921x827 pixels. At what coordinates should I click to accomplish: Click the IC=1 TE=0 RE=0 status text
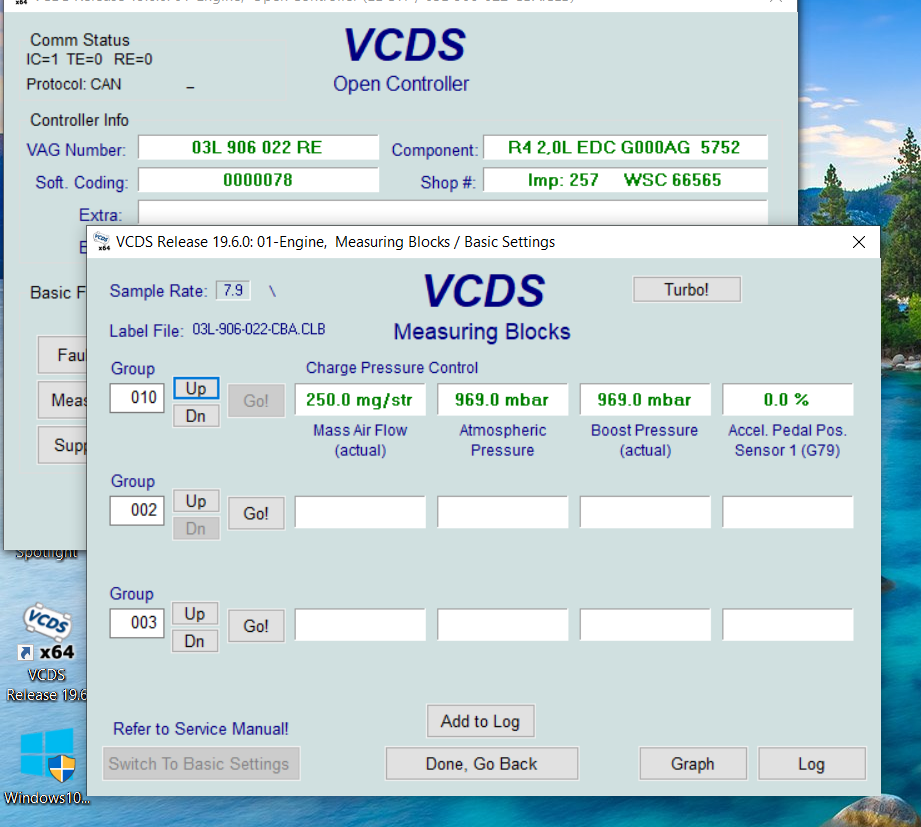[89, 59]
